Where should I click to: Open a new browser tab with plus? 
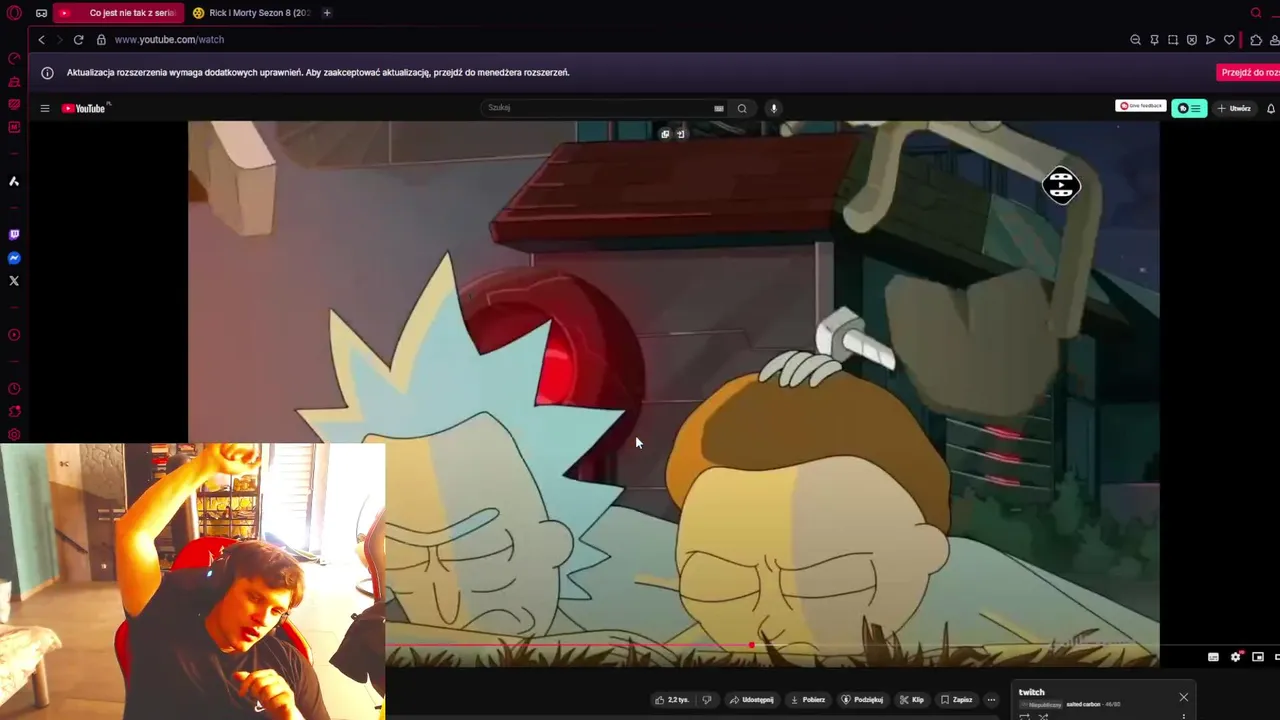(326, 13)
